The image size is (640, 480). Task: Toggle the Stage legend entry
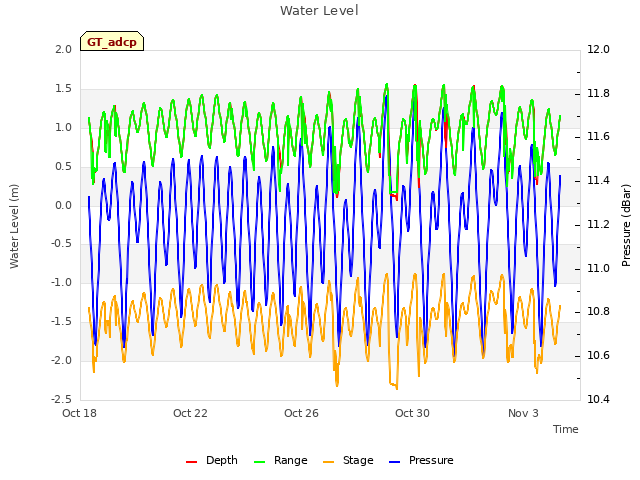[348, 460]
